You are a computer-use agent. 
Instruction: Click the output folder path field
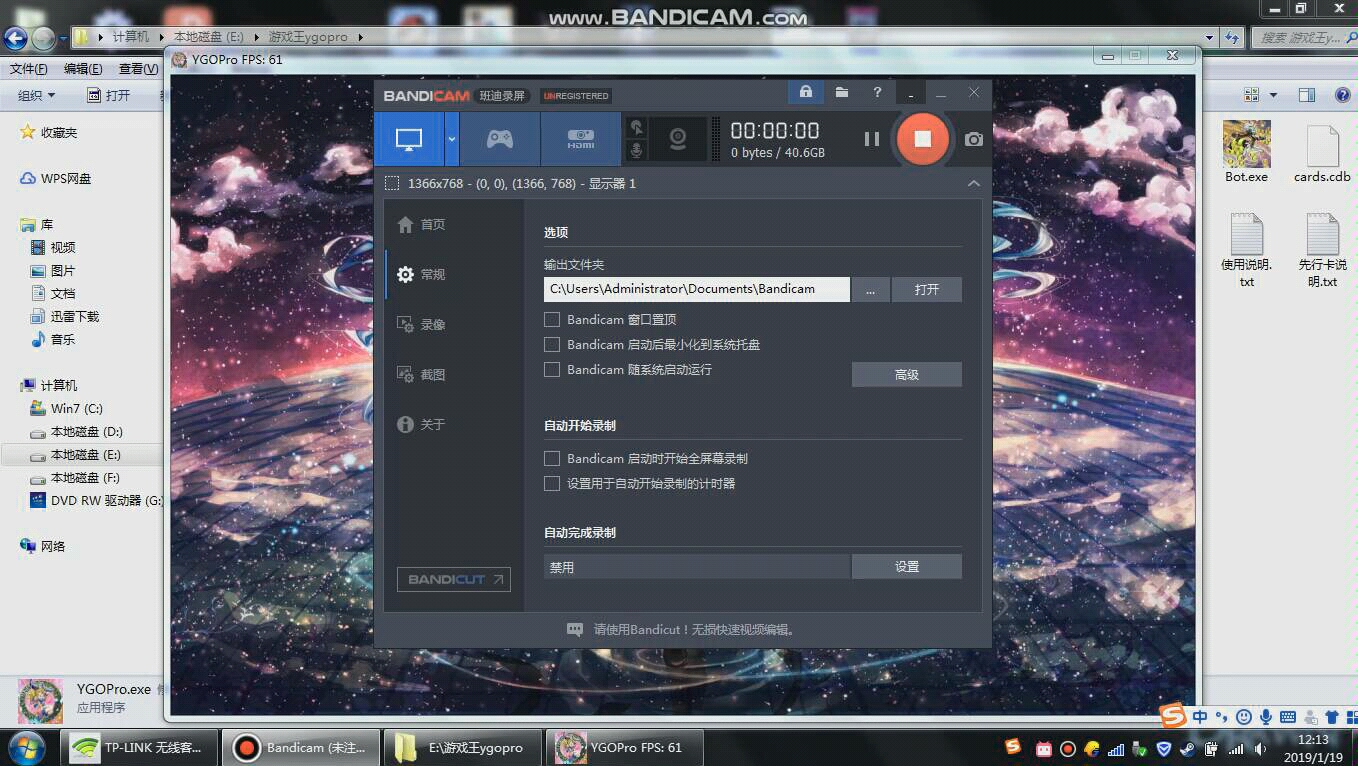(x=697, y=289)
